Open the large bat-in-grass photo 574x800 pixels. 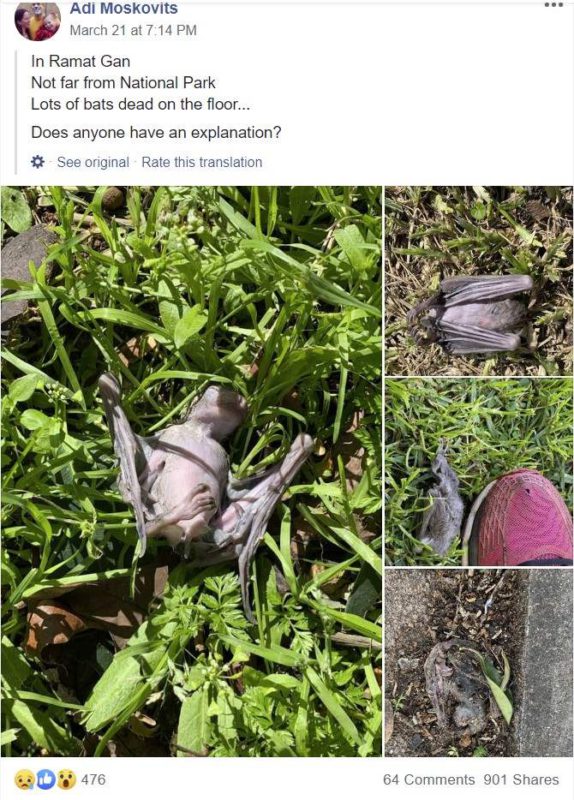pyautogui.click(x=191, y=471)
